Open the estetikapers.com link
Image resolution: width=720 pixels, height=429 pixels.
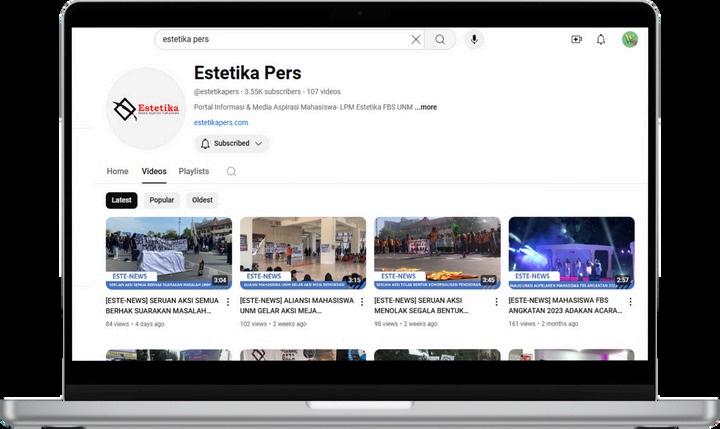pyautogui.click(x=221, y=123)
